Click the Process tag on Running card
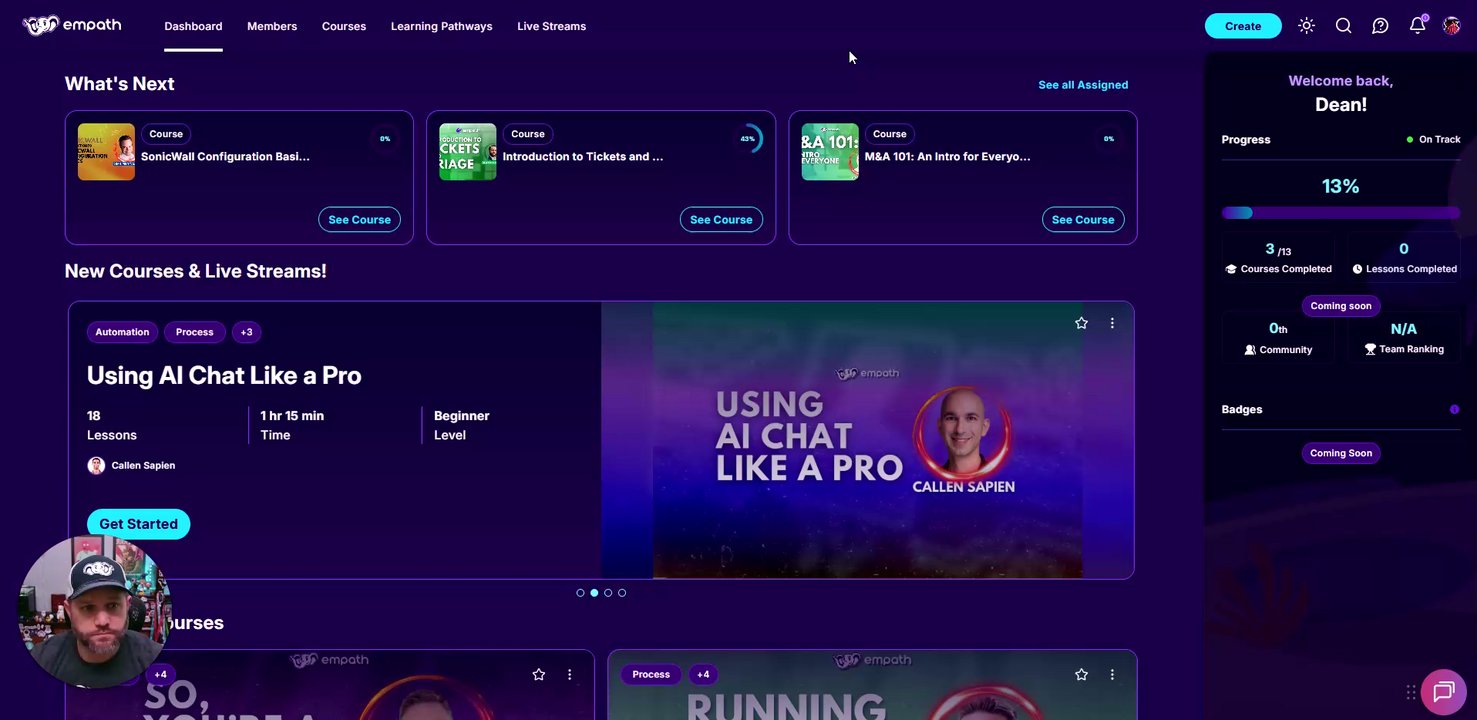Viewport: 1477px width, 720px height. click(x=651, y=675)
